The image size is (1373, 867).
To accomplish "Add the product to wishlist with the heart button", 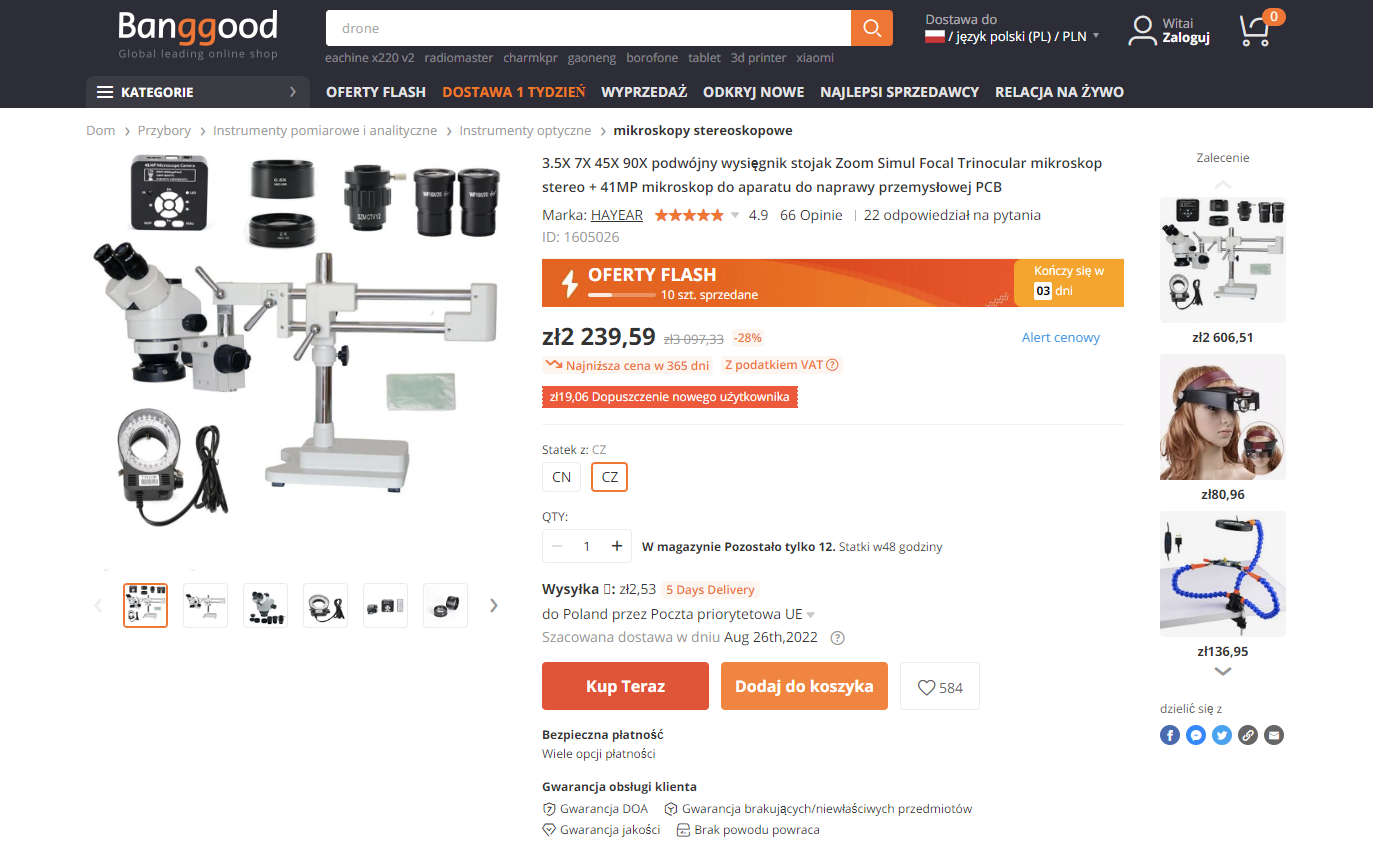I will pos(940,686).
